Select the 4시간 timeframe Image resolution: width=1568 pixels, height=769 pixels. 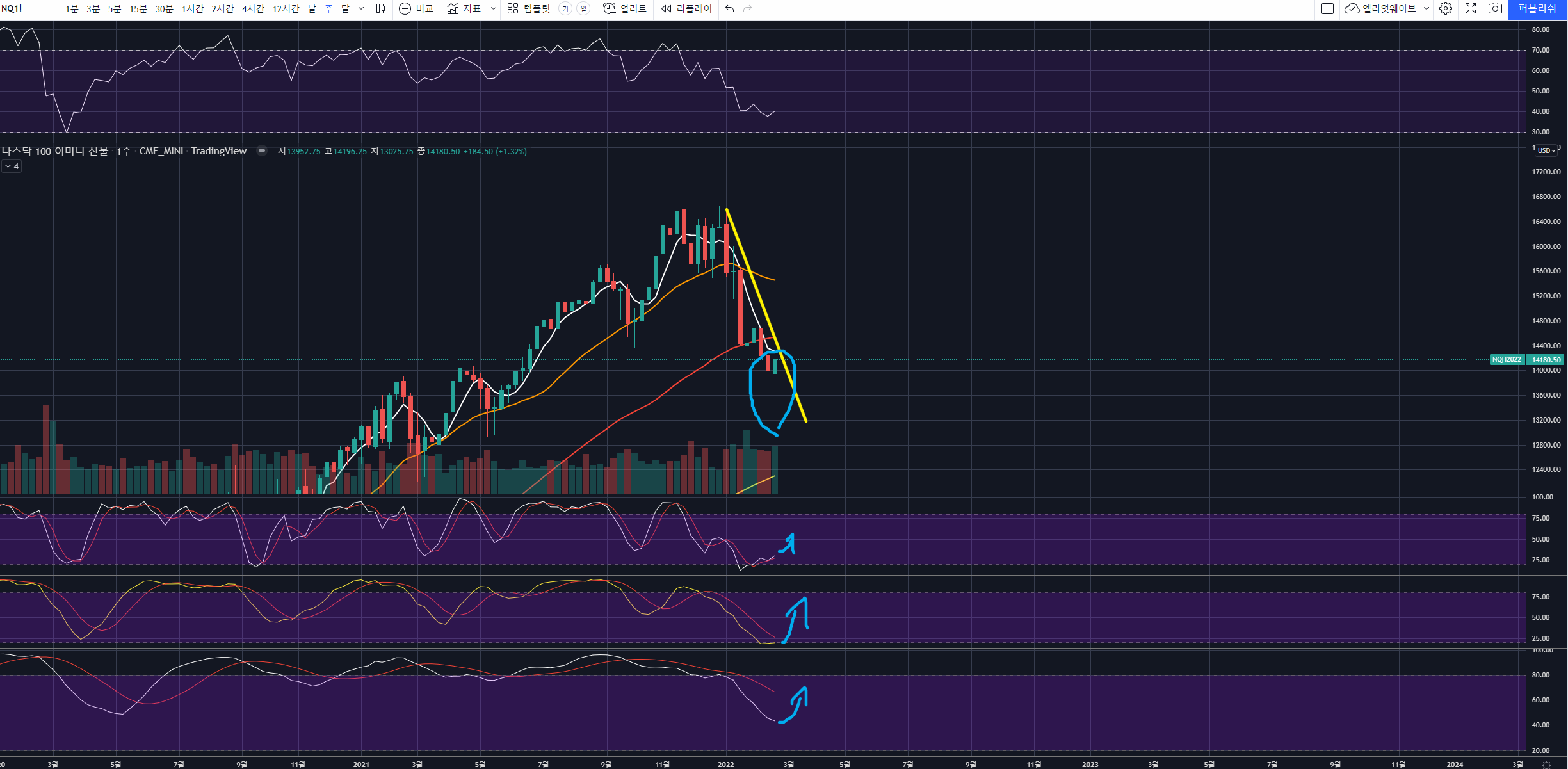pyautogui.click(x=253, y=8)
